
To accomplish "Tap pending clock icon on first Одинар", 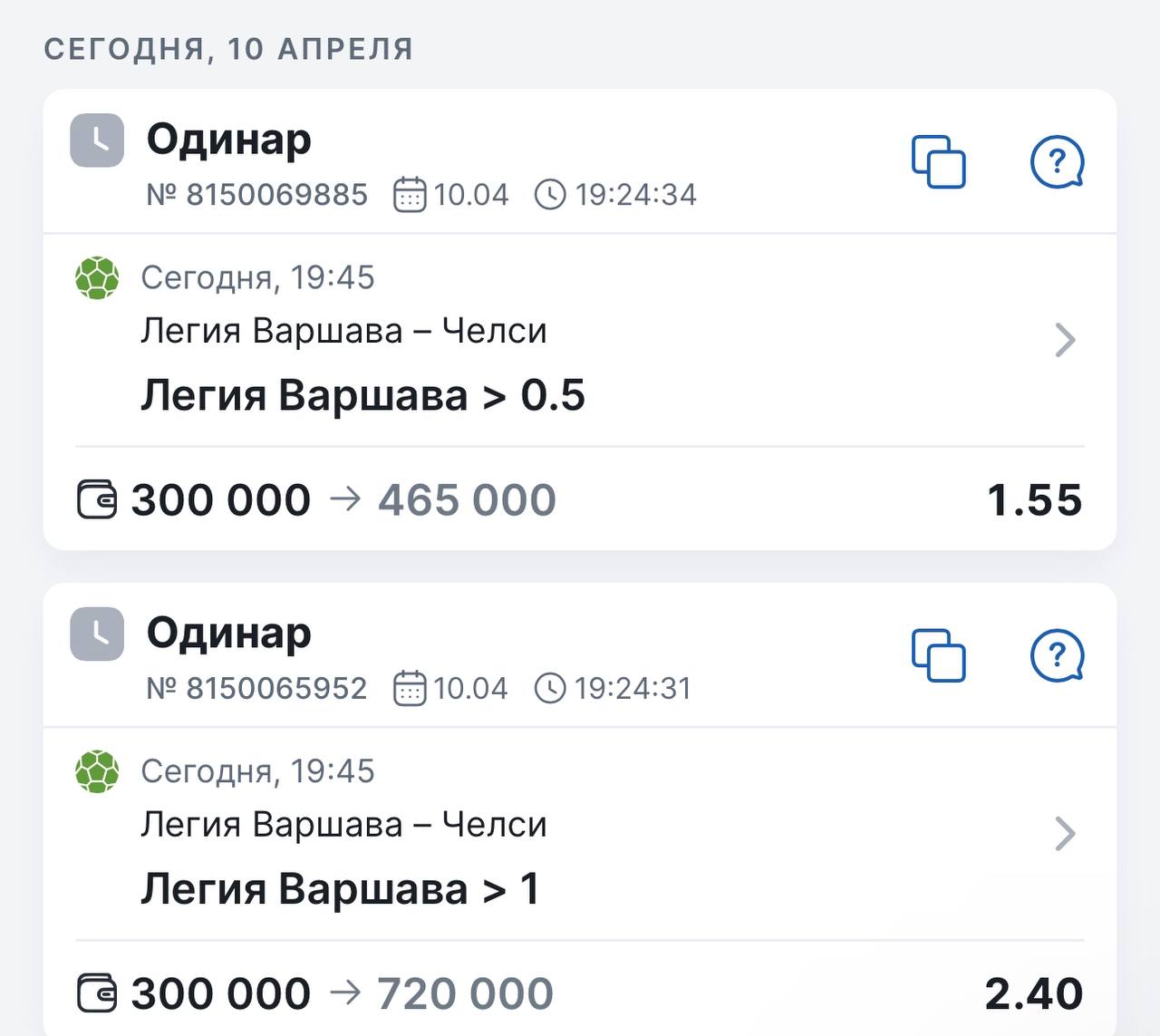I will pyautogui.click(x=97, y=140).
